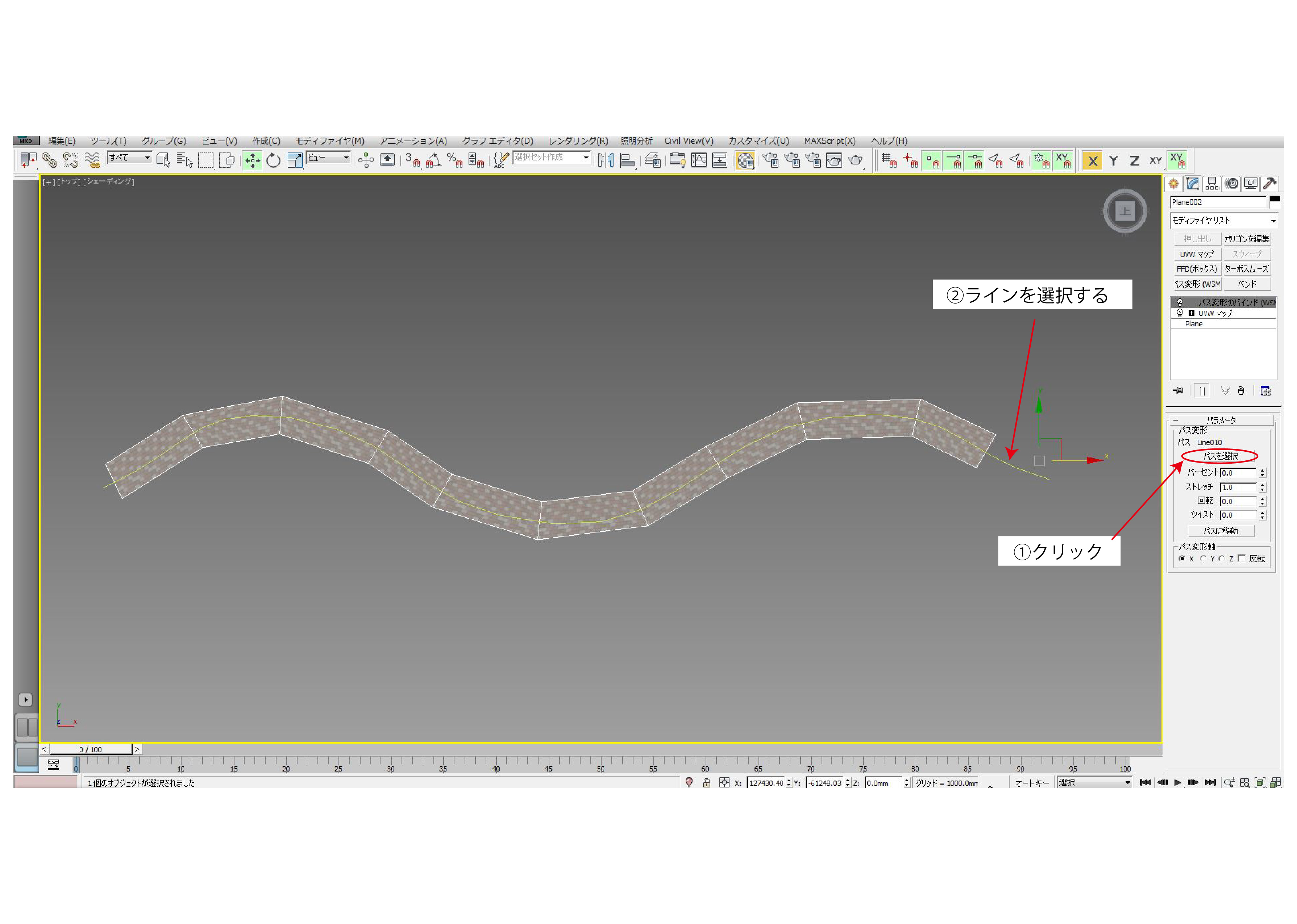Viewport: 1297px width, 924px height.
Task: Open the レンダリング(R) menu
Action: pyautogui.click(x=578, y=141)
